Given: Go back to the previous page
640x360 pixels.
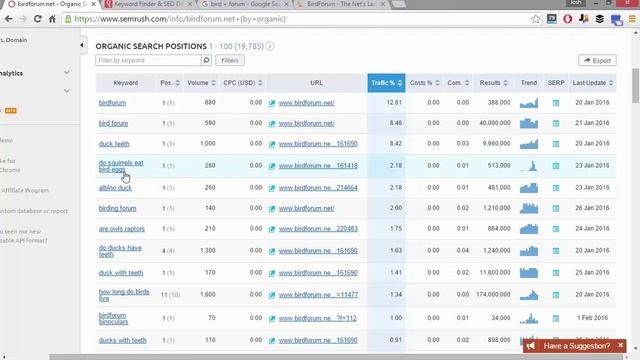Looking at the screenshot, I should [8, 19].
